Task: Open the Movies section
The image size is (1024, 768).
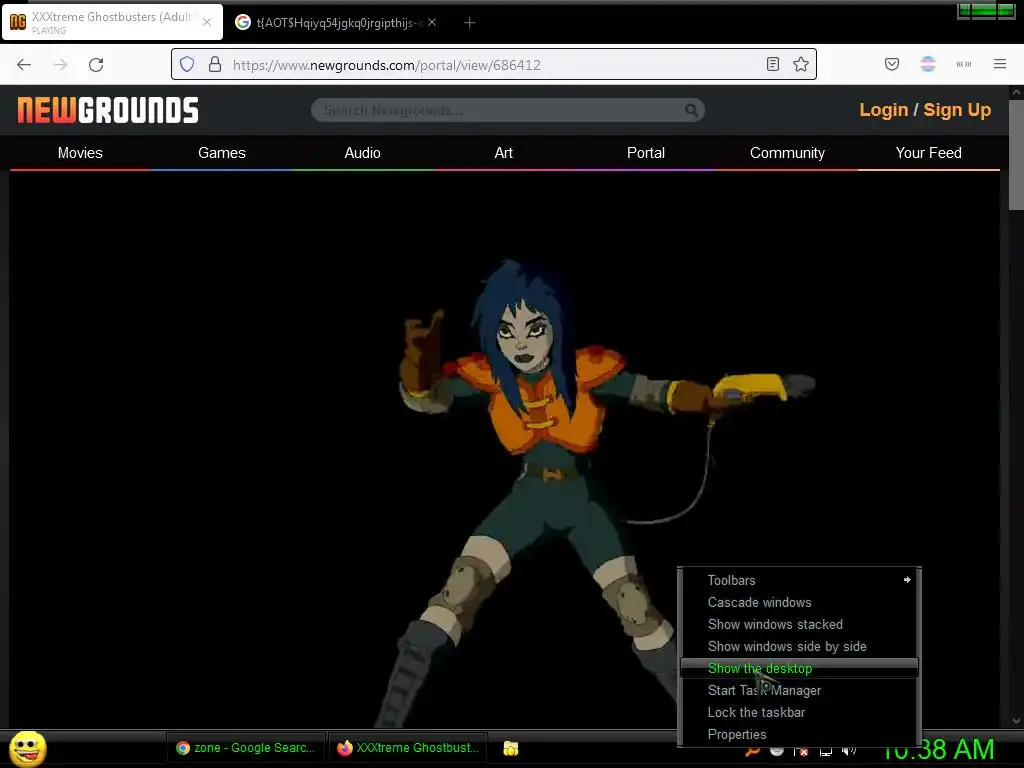Action: pyautogui.click(x=80, y=153)
